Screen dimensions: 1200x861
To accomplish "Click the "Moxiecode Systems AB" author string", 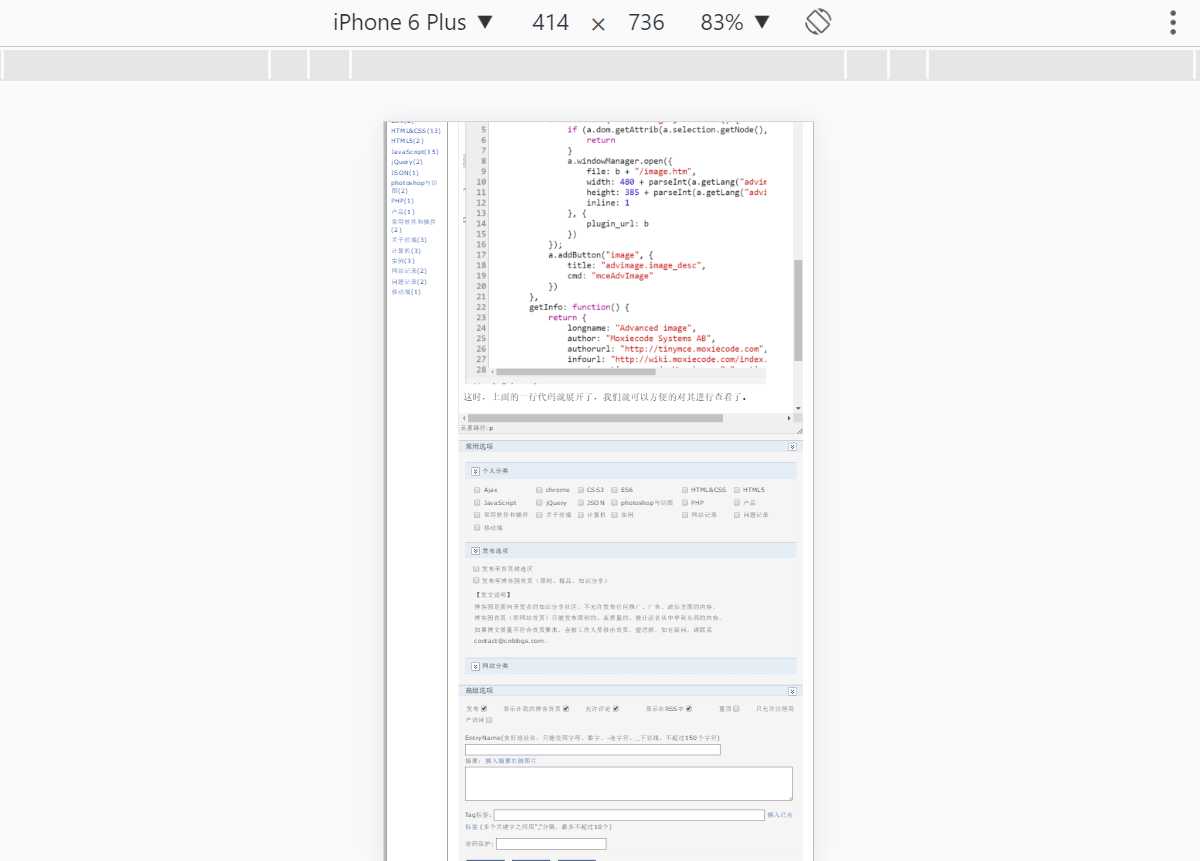I will tap(660, 339).
